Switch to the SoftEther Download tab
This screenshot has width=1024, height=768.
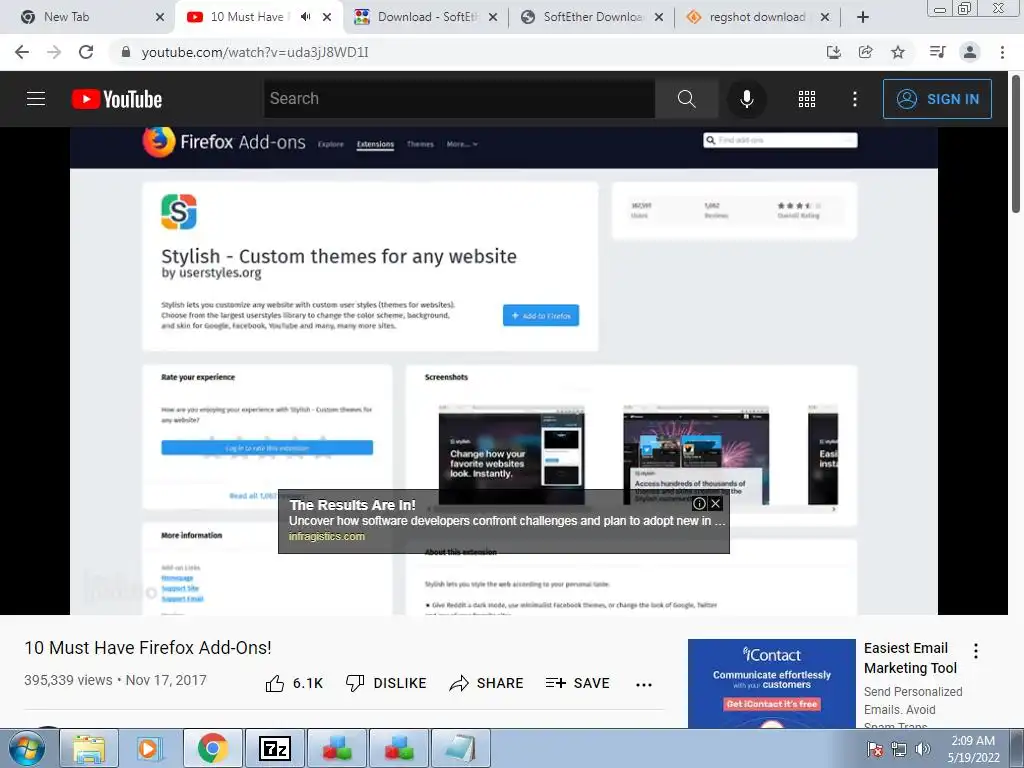[x=591, y=17]
